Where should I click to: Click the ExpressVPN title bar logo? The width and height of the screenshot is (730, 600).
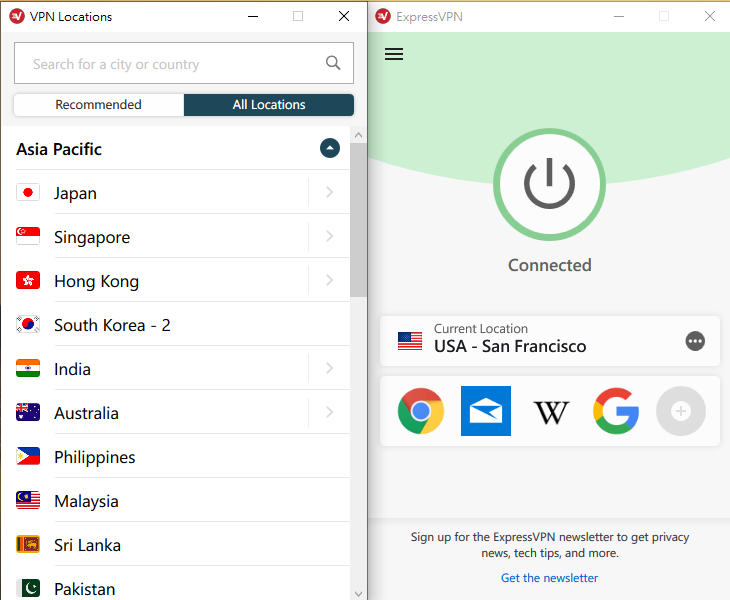pyautogui.click(x=383, y=16)
